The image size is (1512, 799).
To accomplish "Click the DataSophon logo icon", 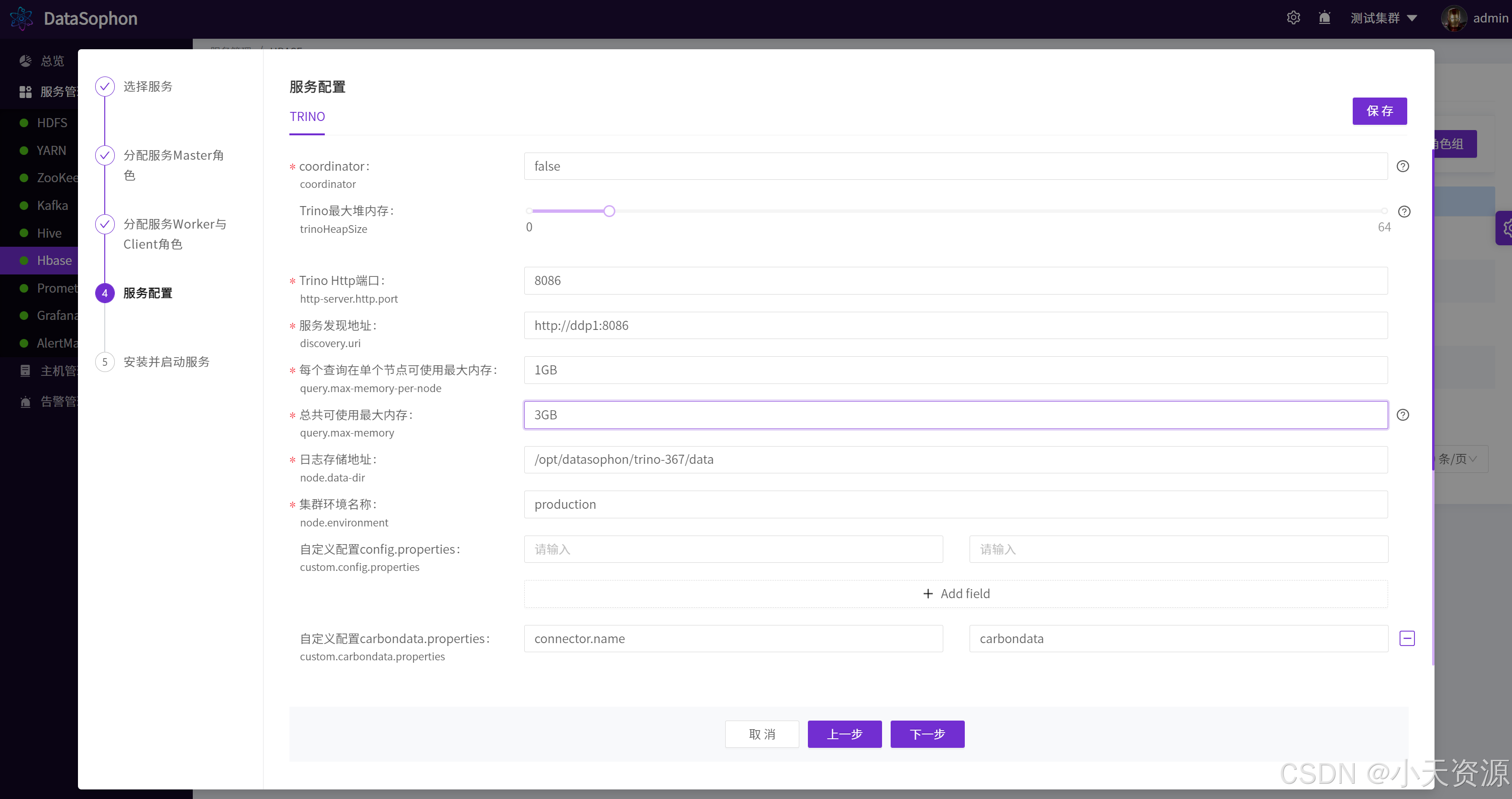I will 22,18.
